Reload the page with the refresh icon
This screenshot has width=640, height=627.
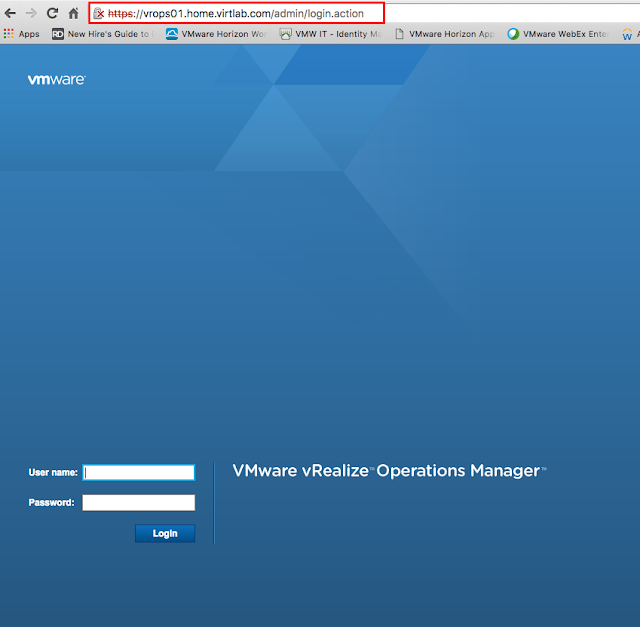[52, 13]
